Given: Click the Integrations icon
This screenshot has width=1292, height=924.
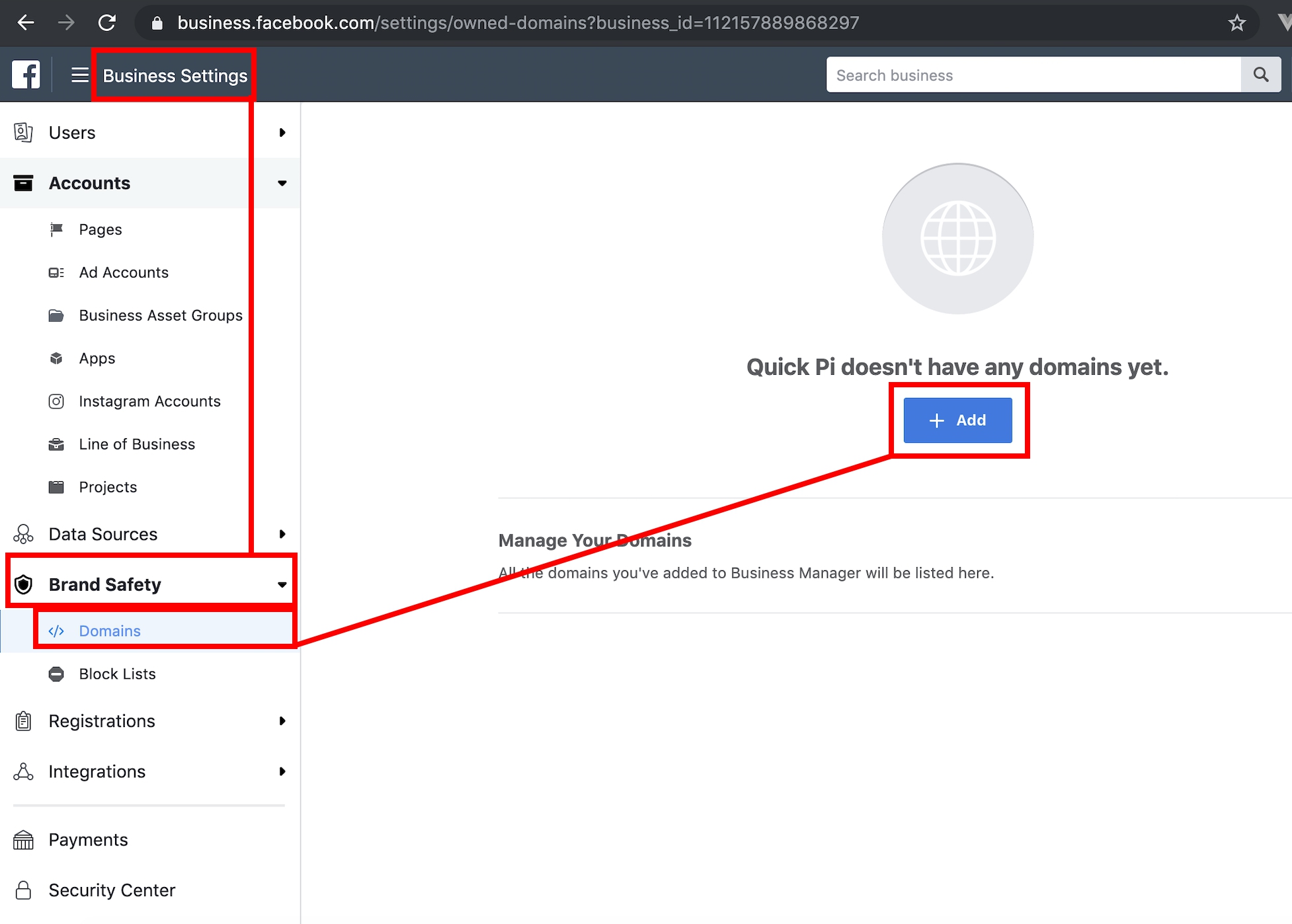Looking at the screenshot, I should click(x=23, y=771).
